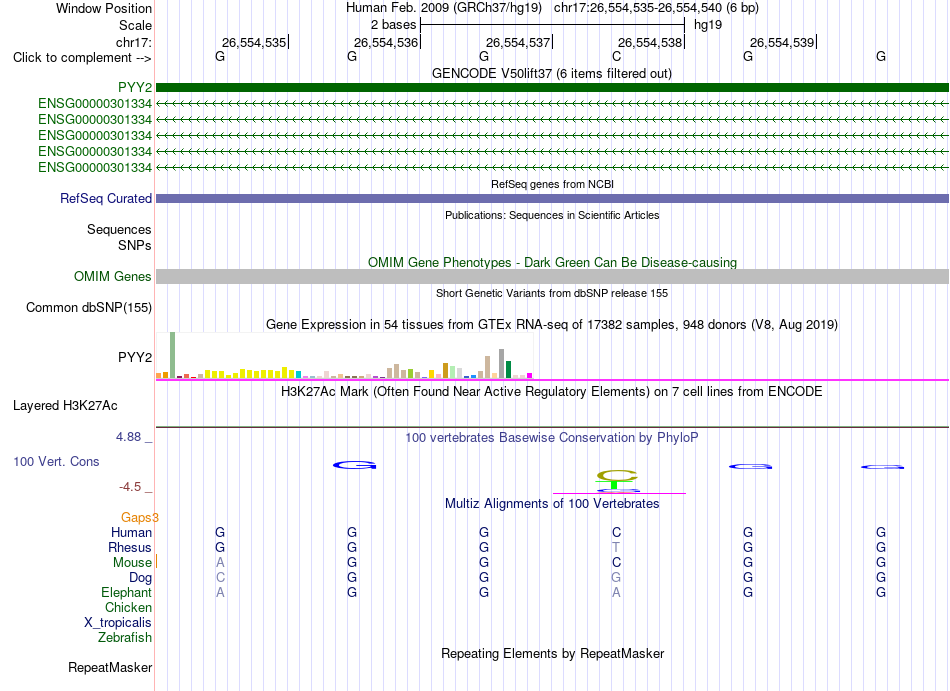Click the 'Click to complement -->' label
950x691 pixels.
[82, 58]
